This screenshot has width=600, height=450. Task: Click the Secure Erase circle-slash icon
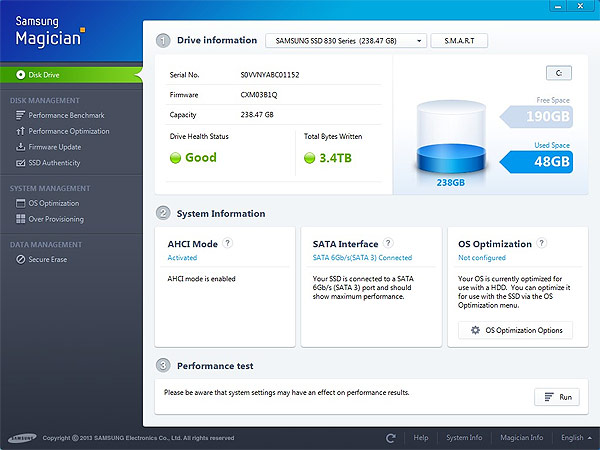20,259
